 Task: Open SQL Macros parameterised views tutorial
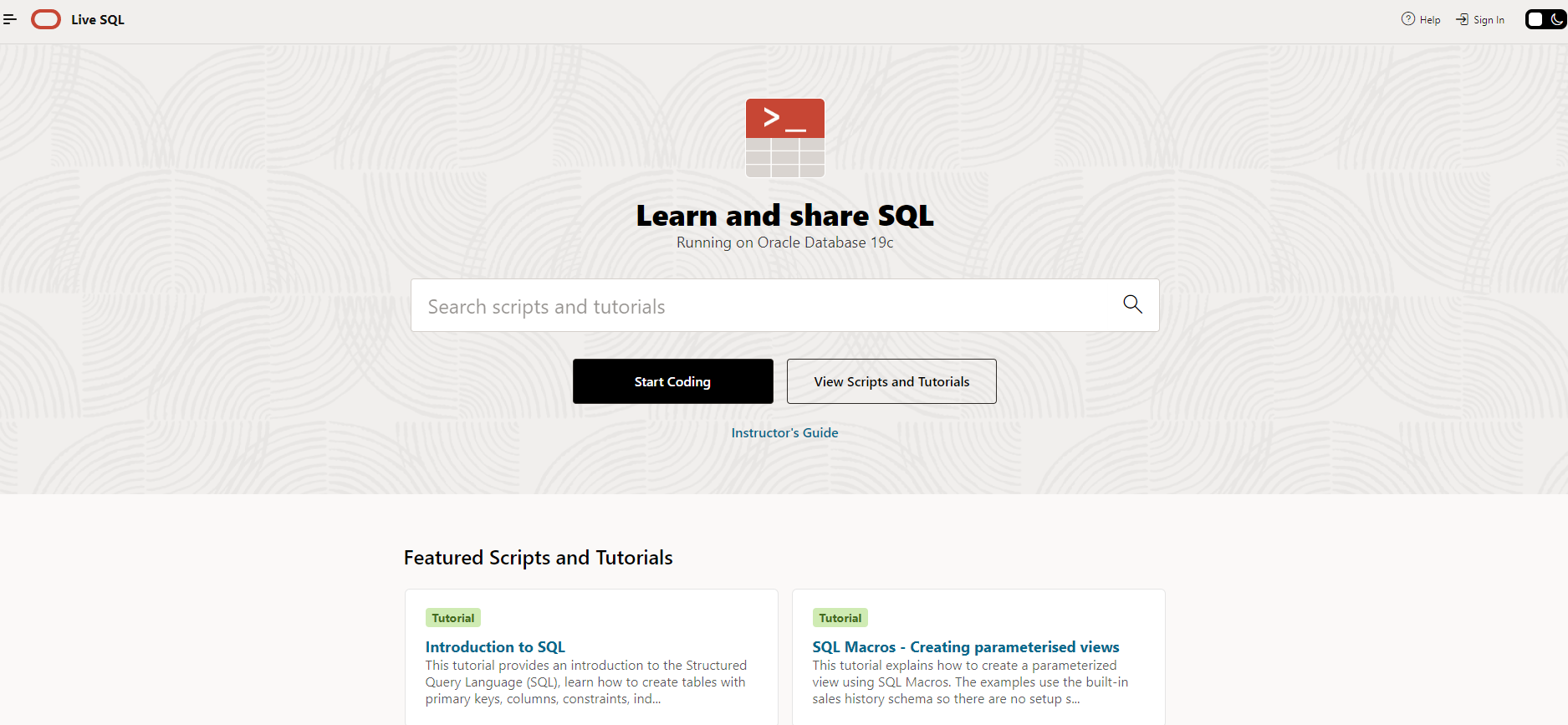966,646
